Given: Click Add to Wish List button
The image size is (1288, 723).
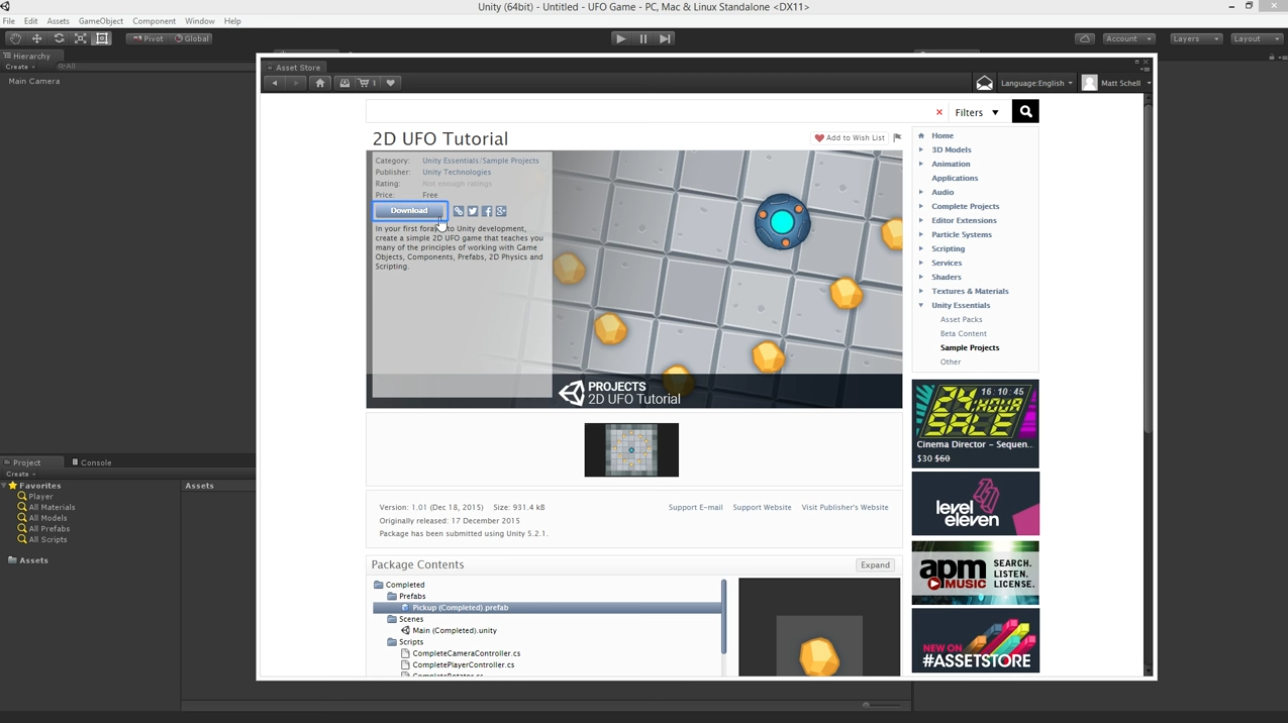Looking at the screenshot, I should click(849, 138).
